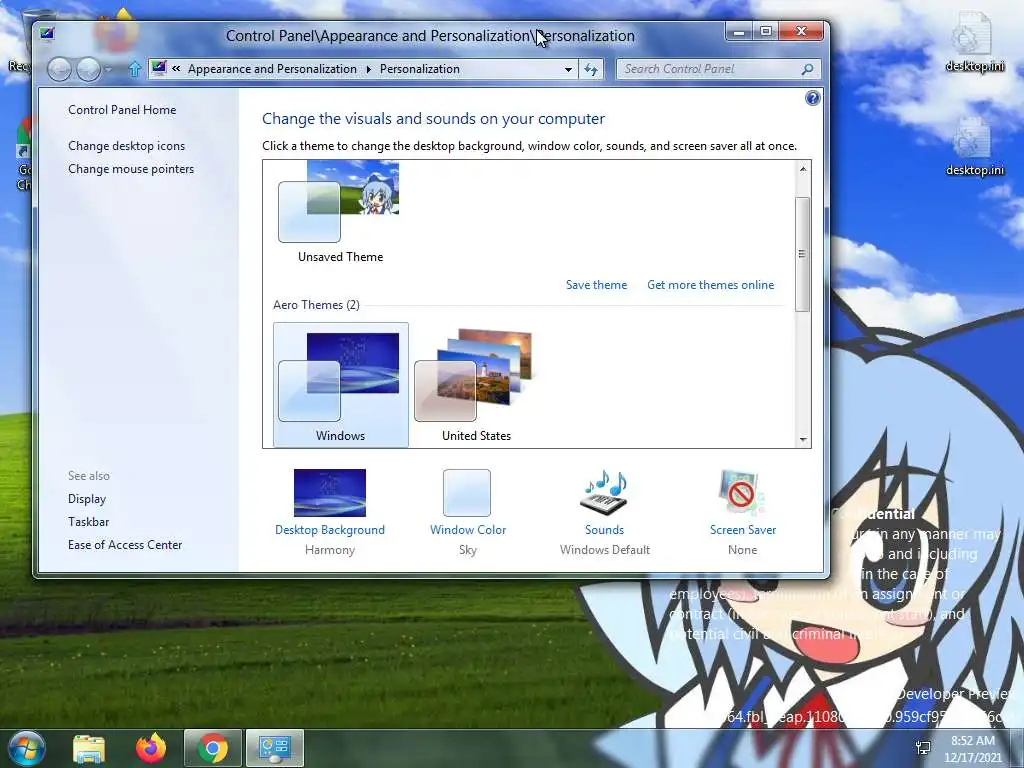Click Get more themes online
This screenshot has height=768, width=1024.
pos(711,285)
